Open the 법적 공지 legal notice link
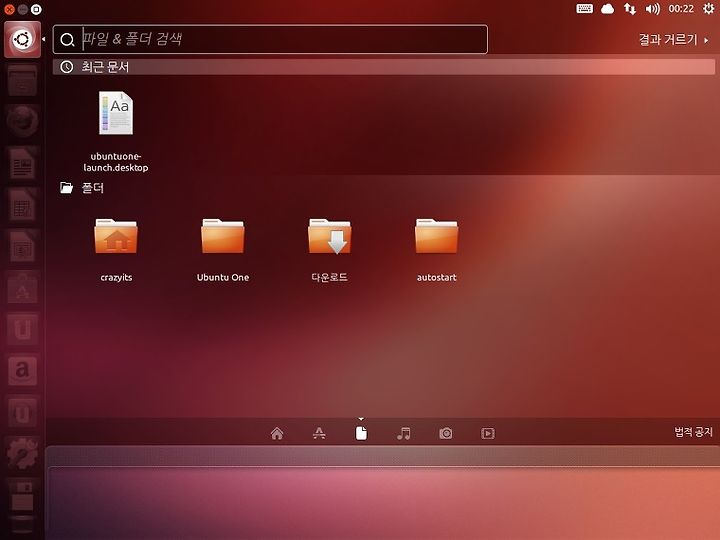 [693, 432]
